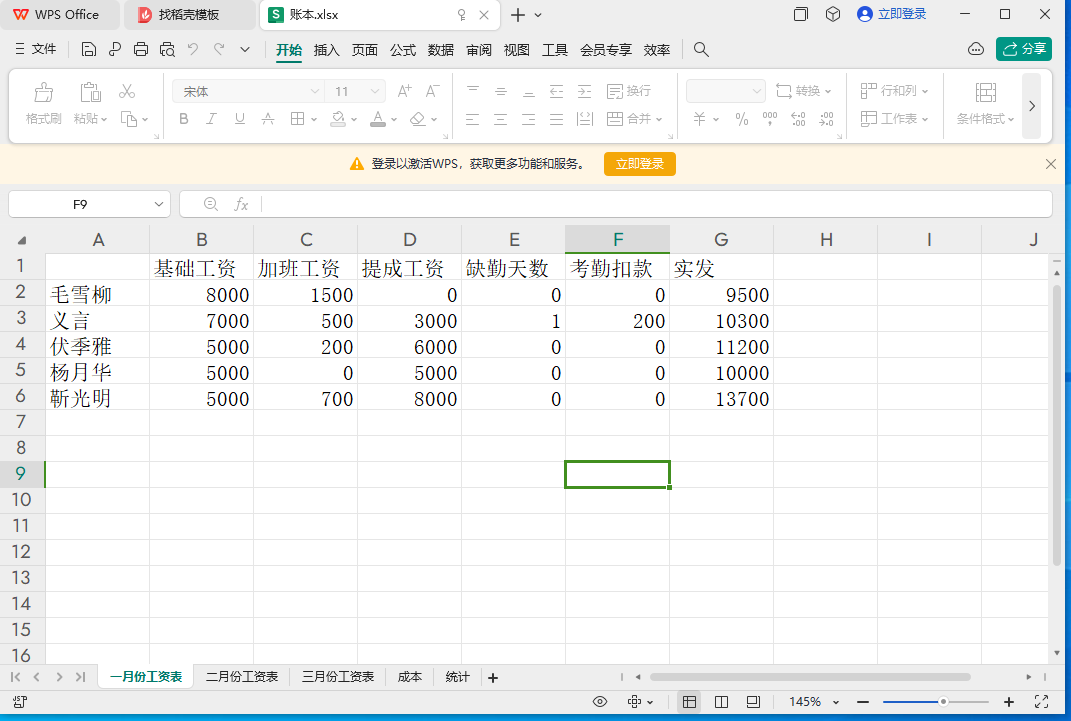
Task: Open conditional formatting (条件格式) menu
Action: 986,103
